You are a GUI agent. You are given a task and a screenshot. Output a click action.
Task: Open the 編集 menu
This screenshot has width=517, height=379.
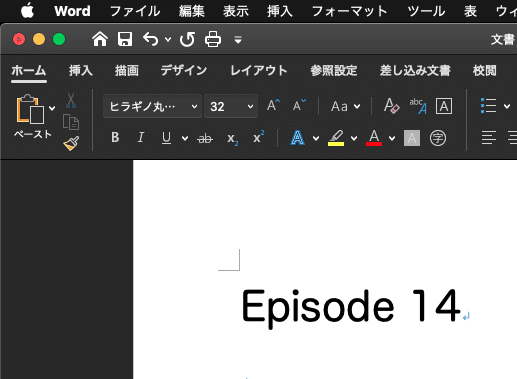191,11
